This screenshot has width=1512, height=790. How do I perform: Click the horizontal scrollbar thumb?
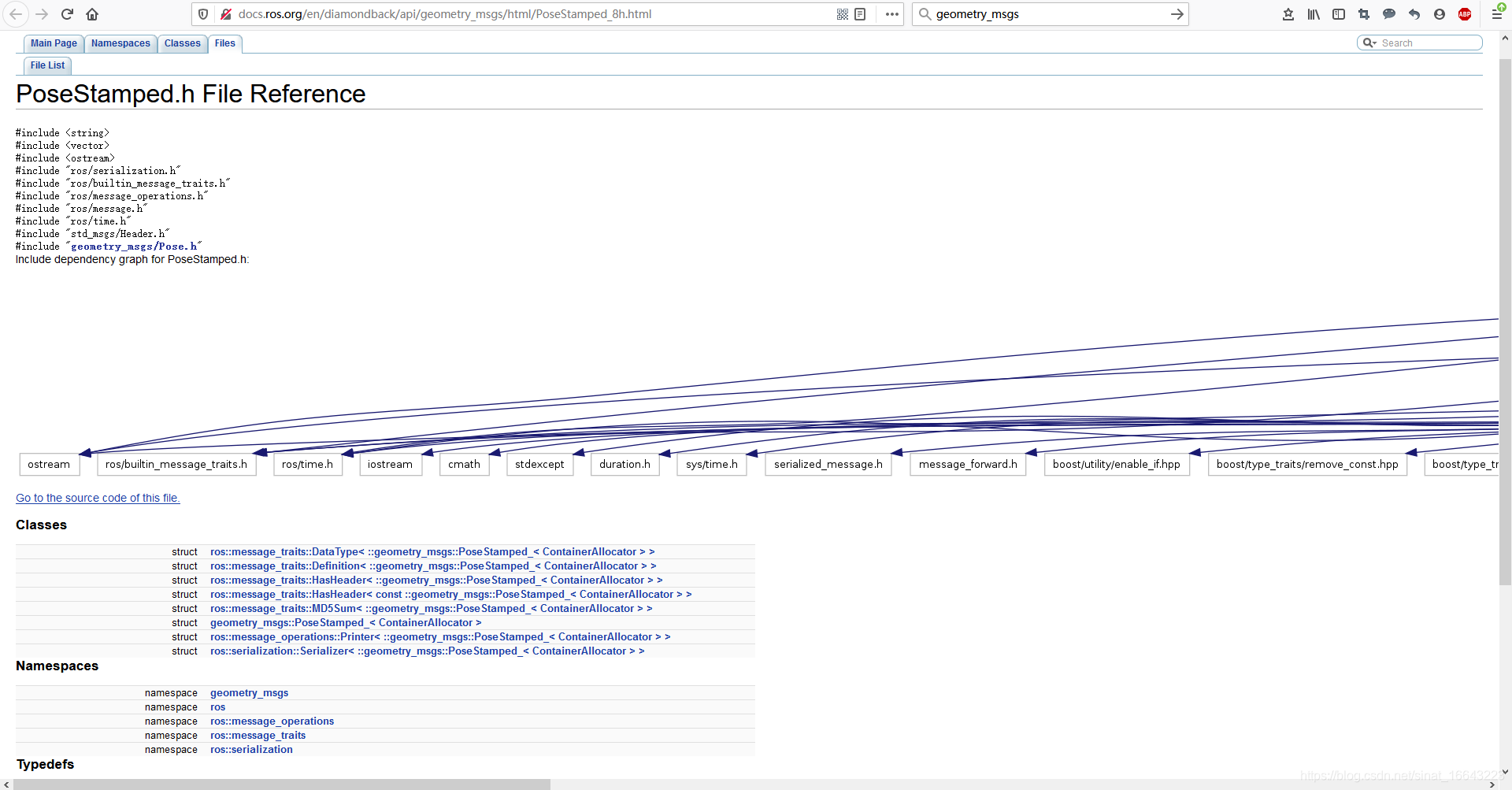(282, 784)
